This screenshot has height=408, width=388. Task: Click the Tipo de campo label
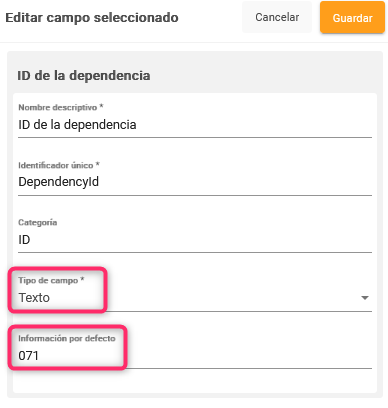[51, 281]
